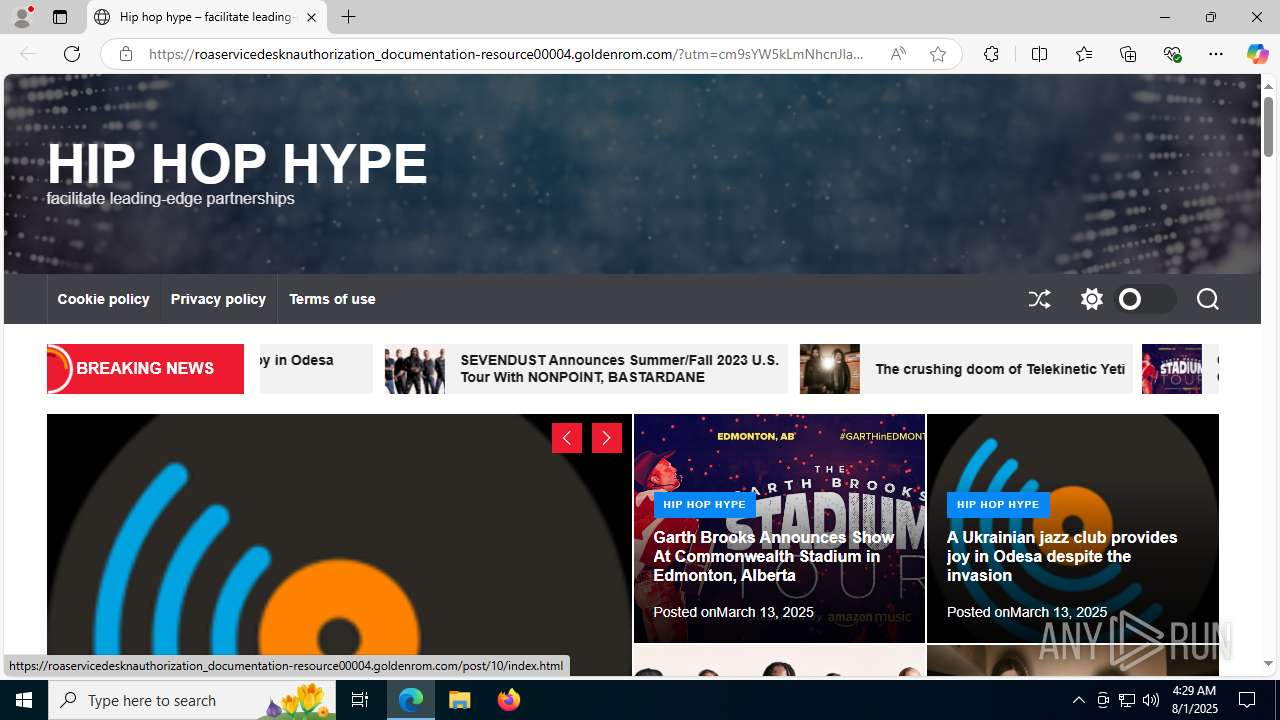Viewport: 1280px width, 720px height.
Task: Open the site search magnifier icon
Action: click(1207, 299)
